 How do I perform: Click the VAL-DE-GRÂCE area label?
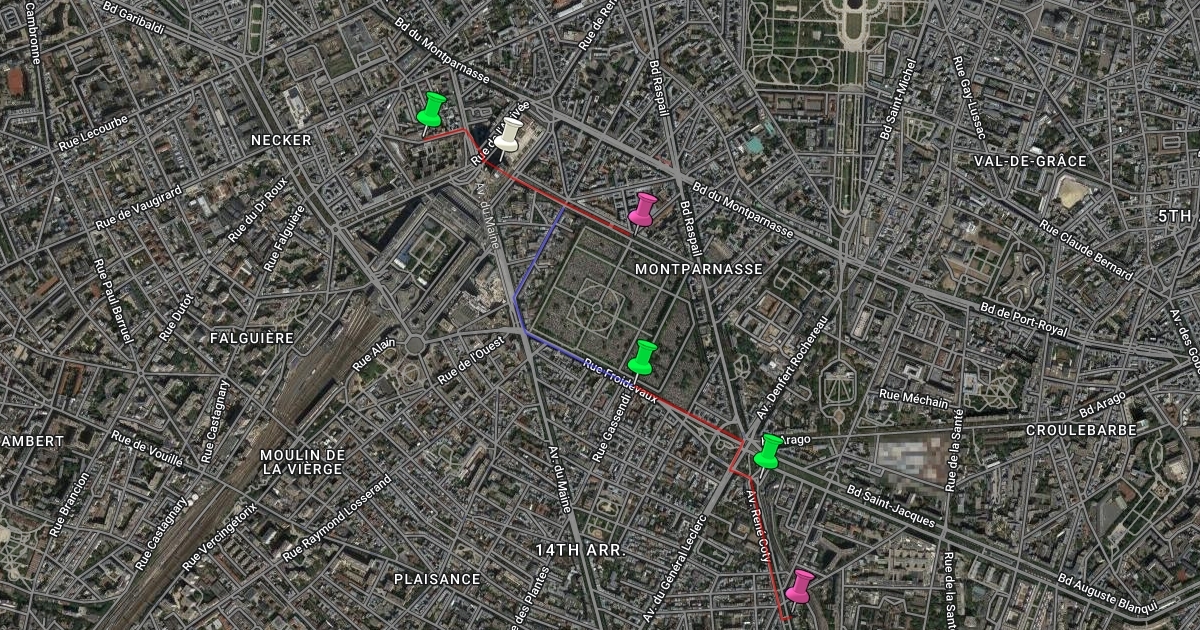click(x=1029, y=161)
